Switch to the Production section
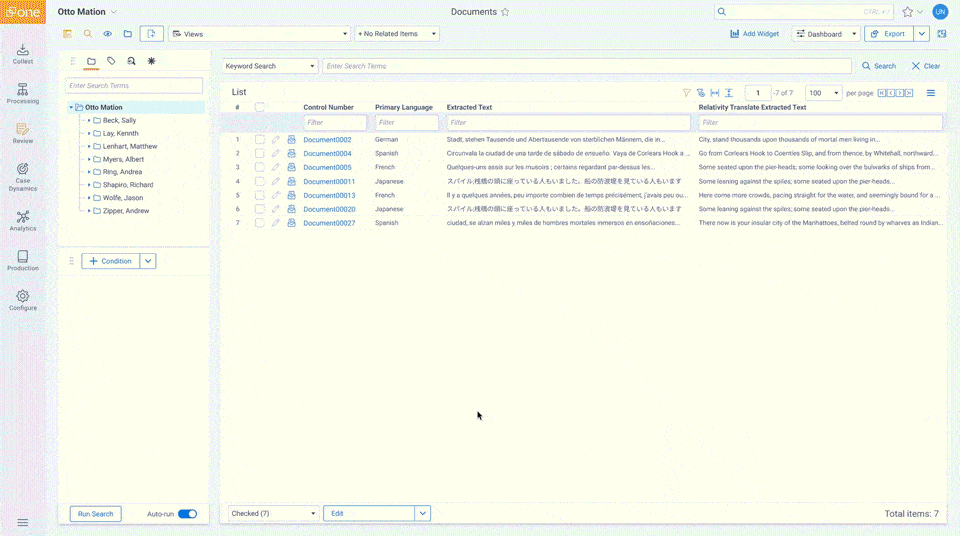Screen dimensions: 960x536 (x=22, y=261)
